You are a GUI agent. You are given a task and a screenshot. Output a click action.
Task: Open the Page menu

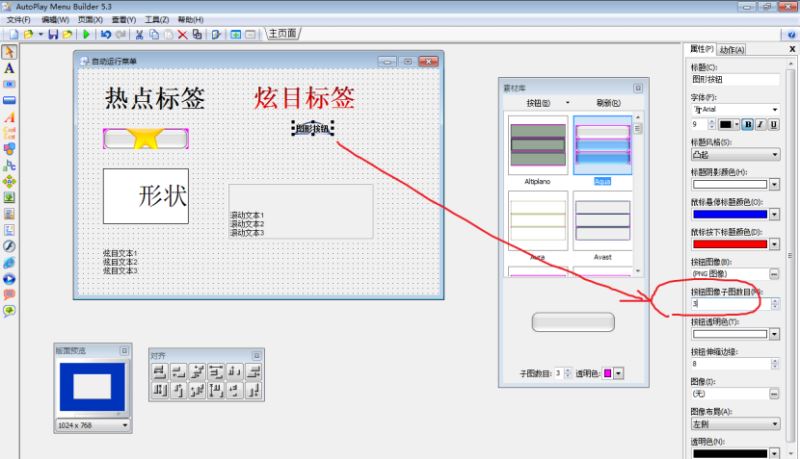click(x=90, y=19)
